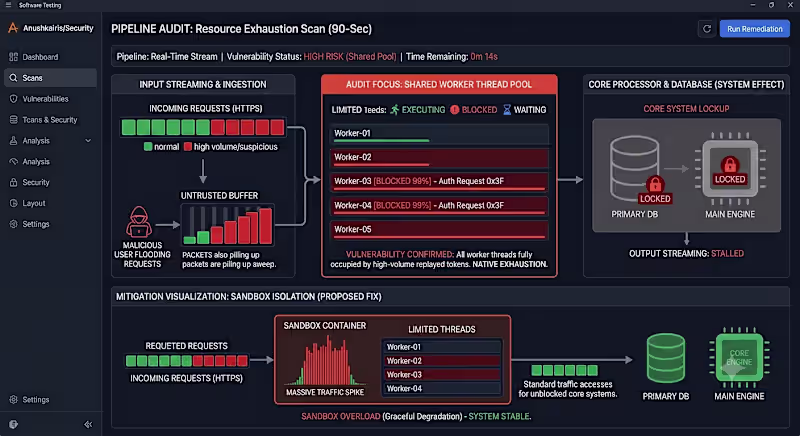The height and width of the screenshot is (436, 800).
Task: Click the Anushkairis/Security workspace name
Action: click(x=58, y=29)
